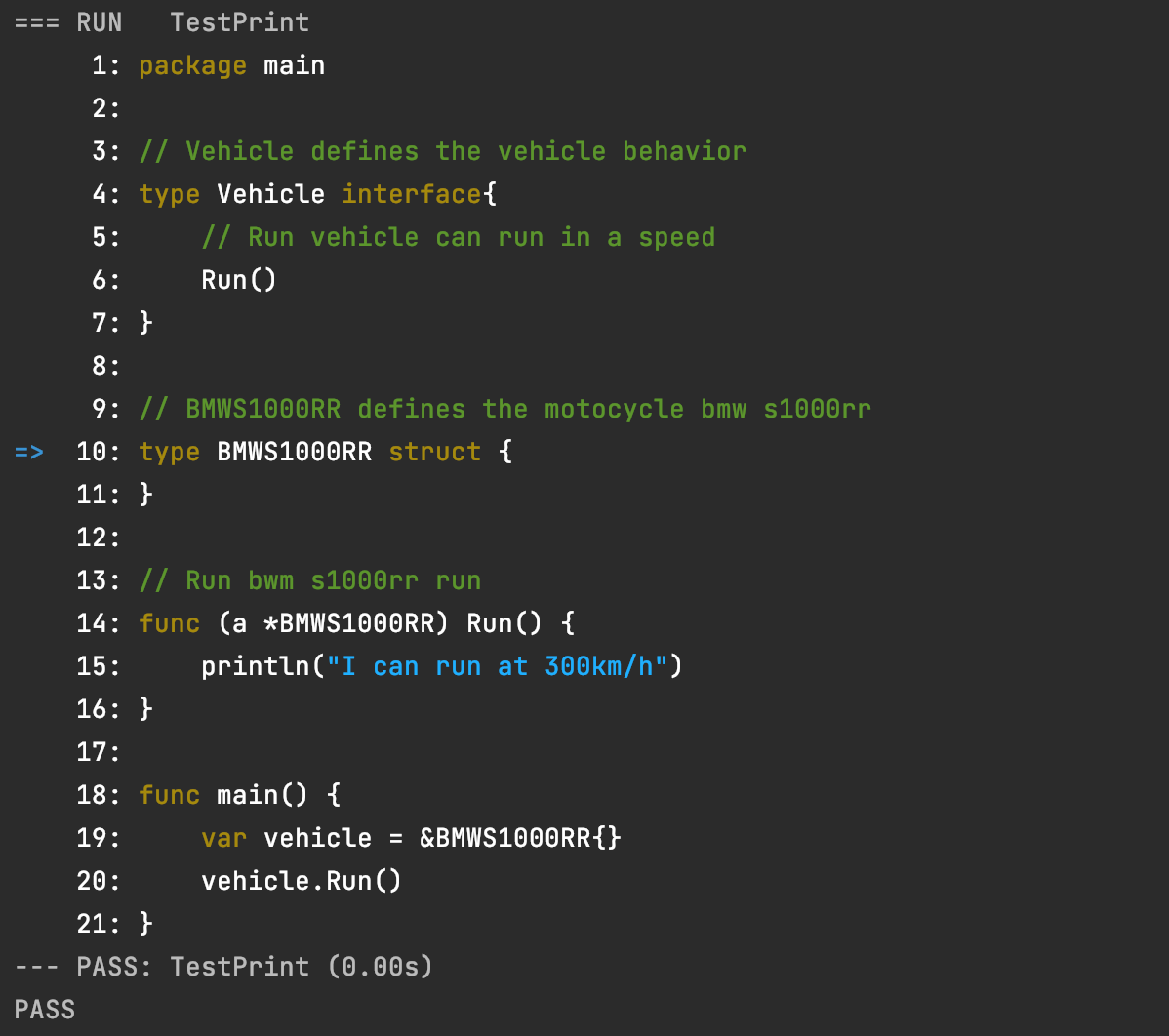Click the Vehicle interface name on line 4
1169x1036 pixels.
[270, 194]
